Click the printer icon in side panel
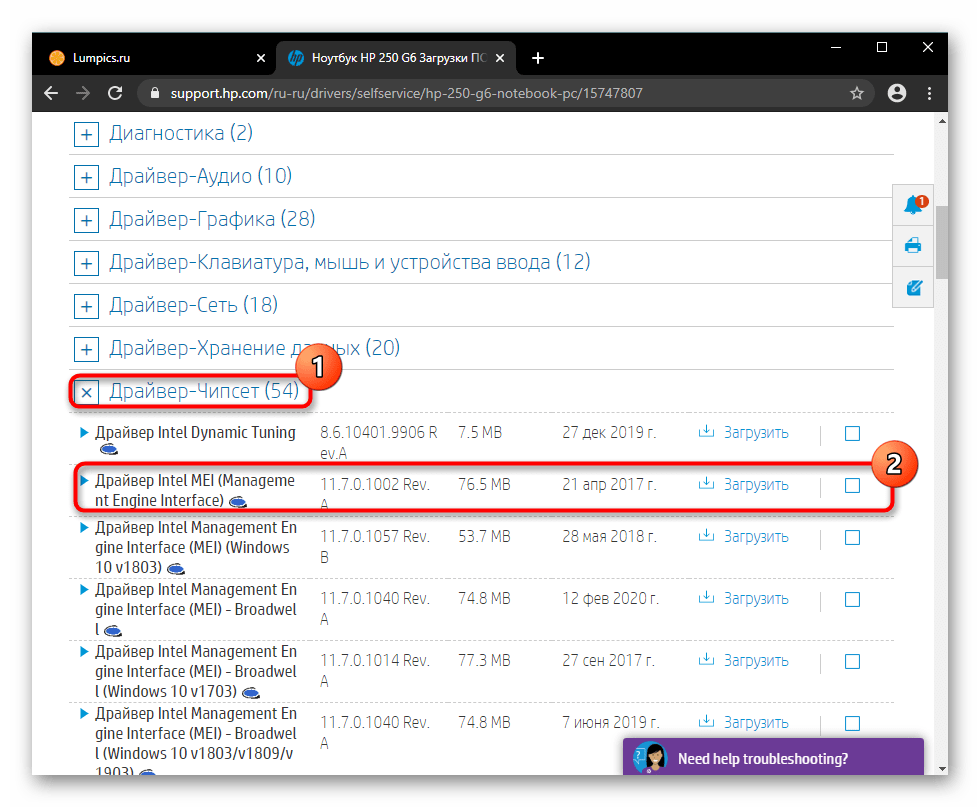Viewport: 980px width, 807px height. coord(913,245)
